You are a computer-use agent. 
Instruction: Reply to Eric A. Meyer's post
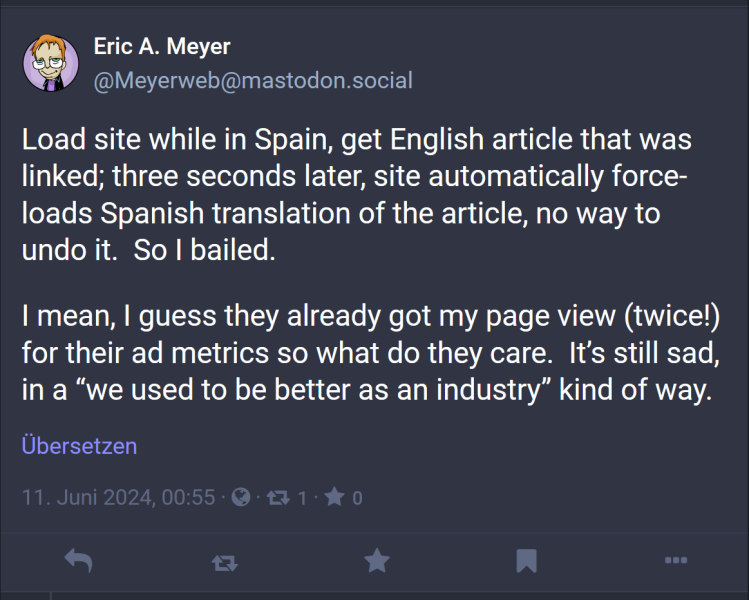[x=78, y=561]
